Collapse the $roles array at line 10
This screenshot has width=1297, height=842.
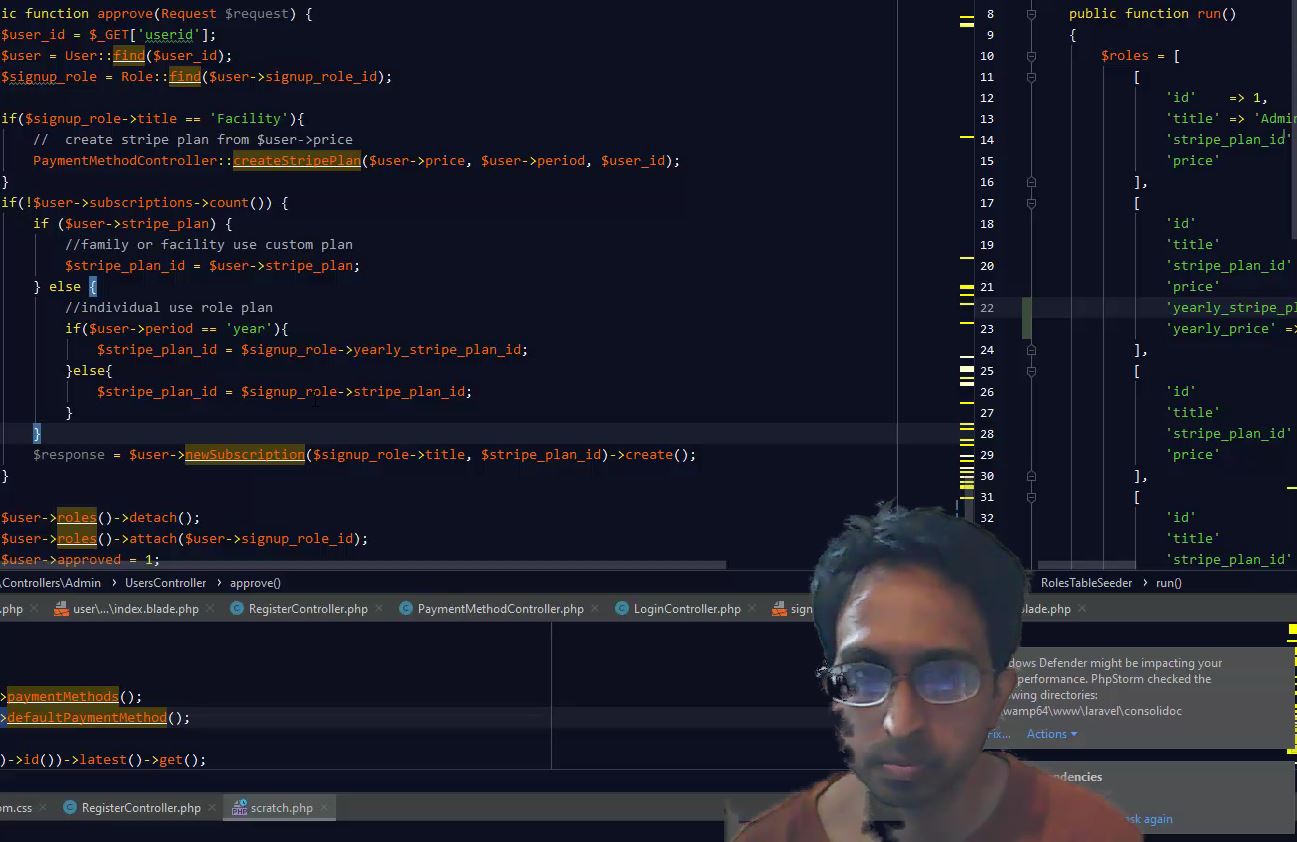click(x=1031, y=56)
